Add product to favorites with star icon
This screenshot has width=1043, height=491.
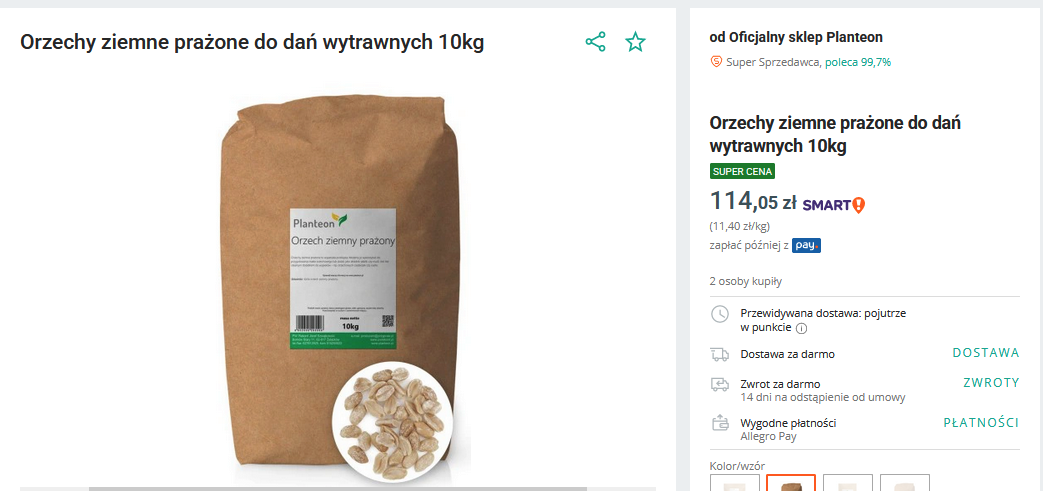(x=635, y=42)
